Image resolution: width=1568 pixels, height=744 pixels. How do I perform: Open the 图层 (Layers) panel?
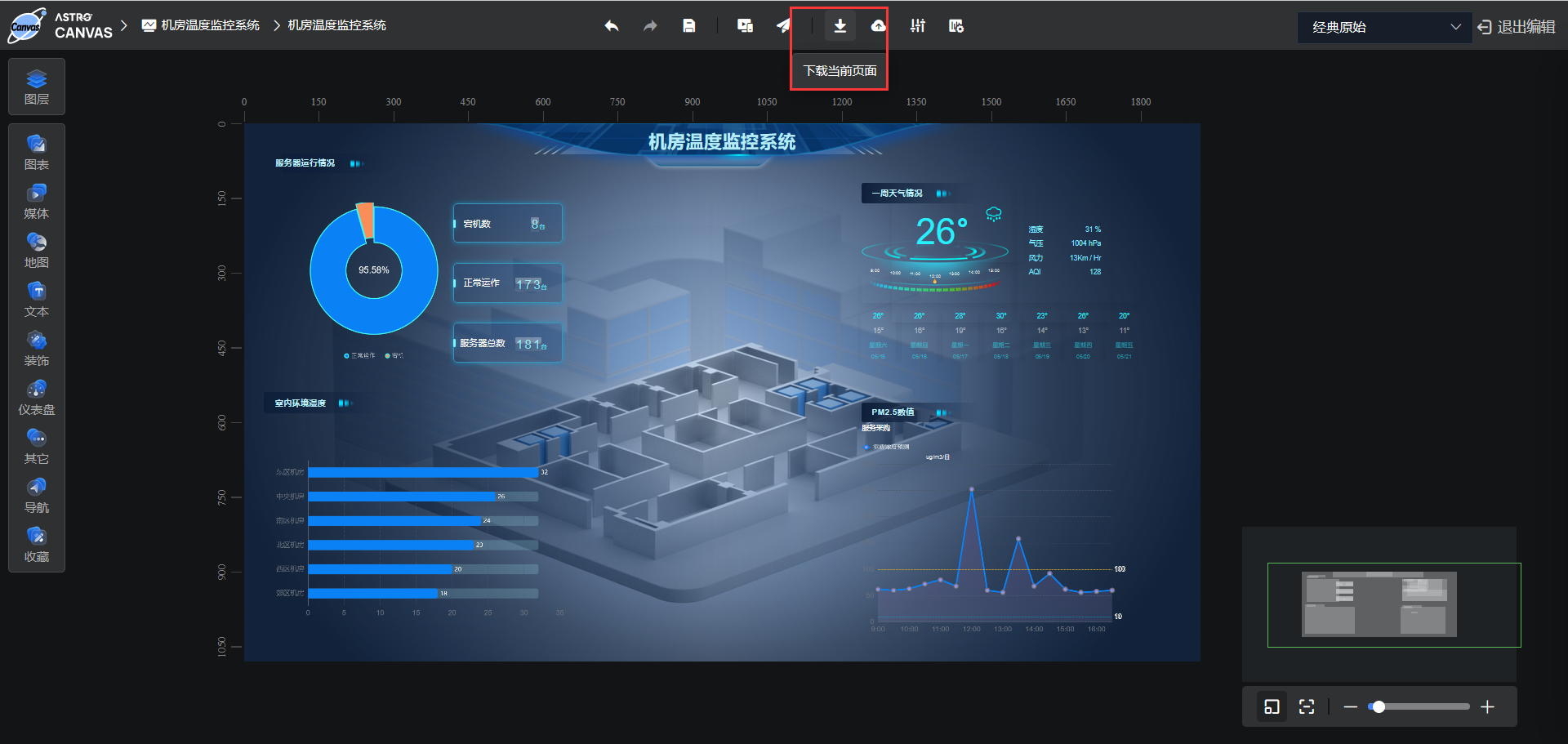36,87
